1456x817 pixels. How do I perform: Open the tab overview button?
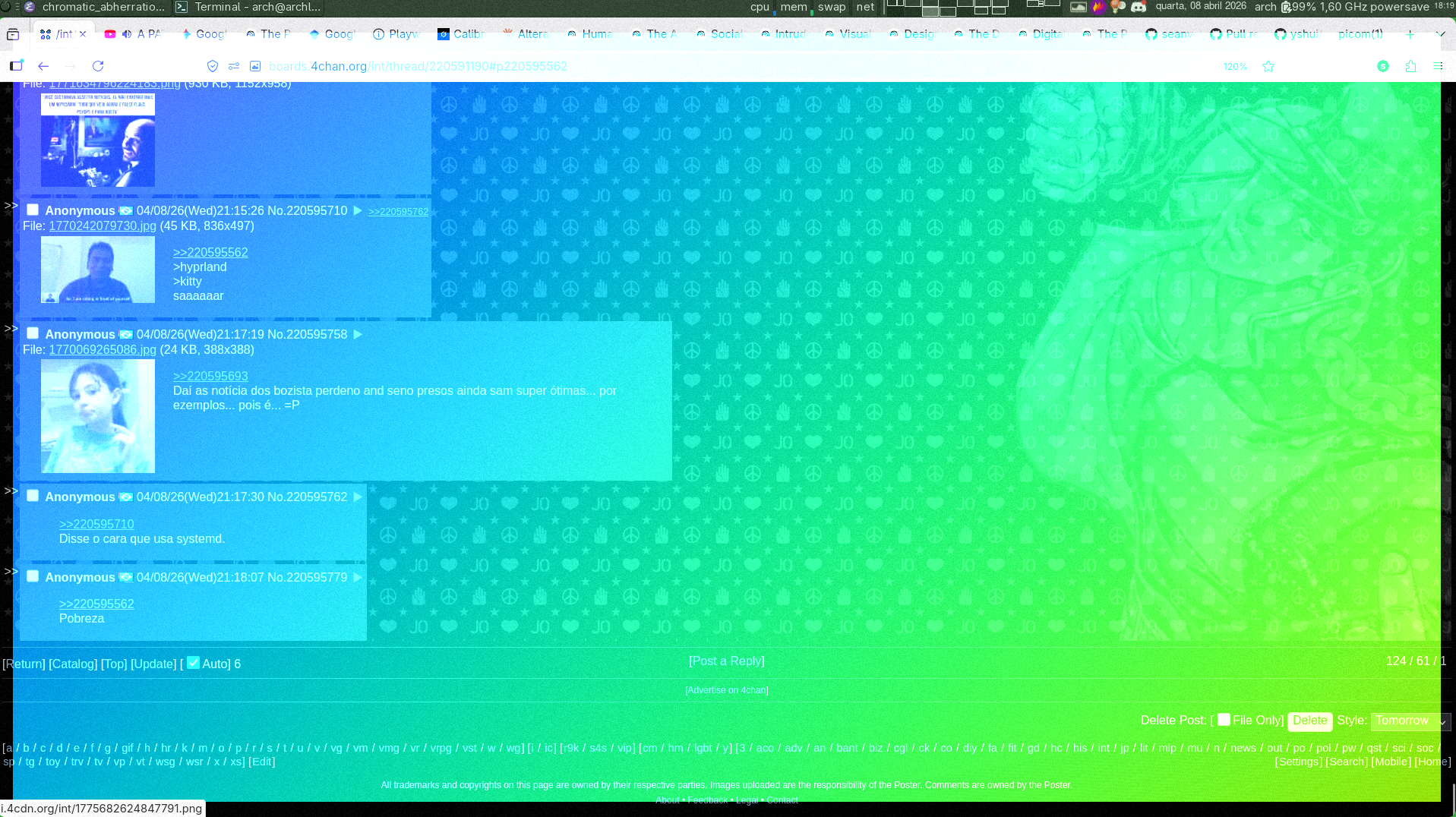click(x=13, y=34)
